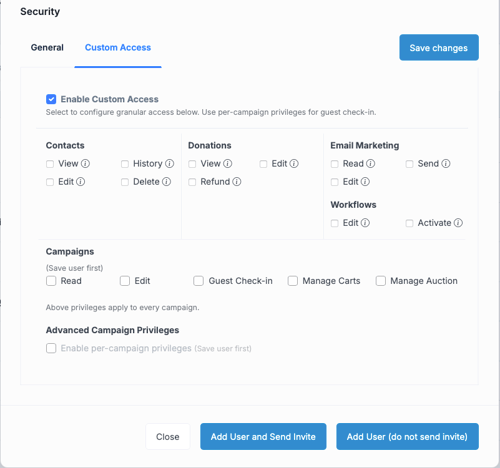Check Campaigns Read checkbox
The height and width of the screenshot is (468, 500).
coord(51,281)
